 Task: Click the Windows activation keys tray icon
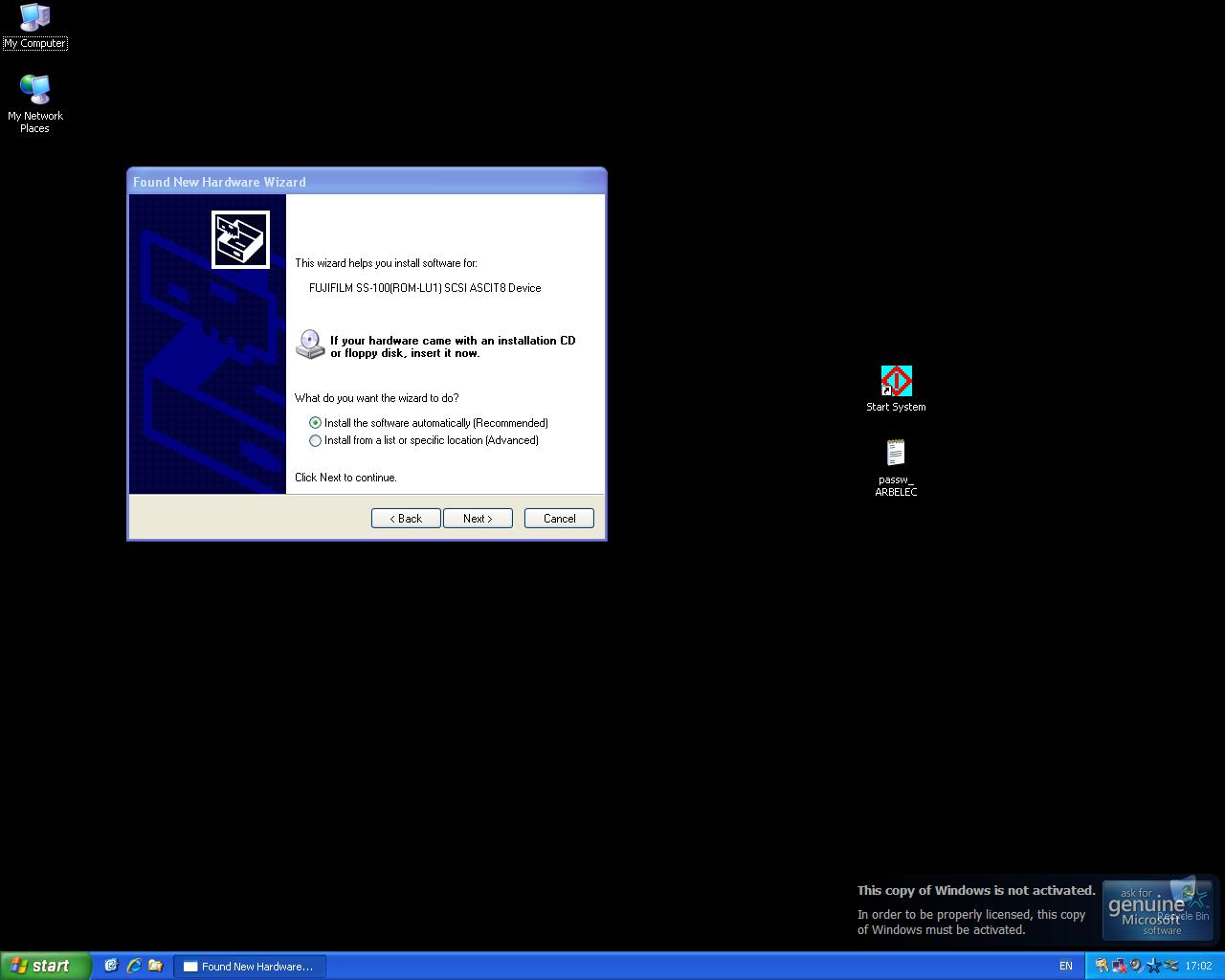[1102, 966]
